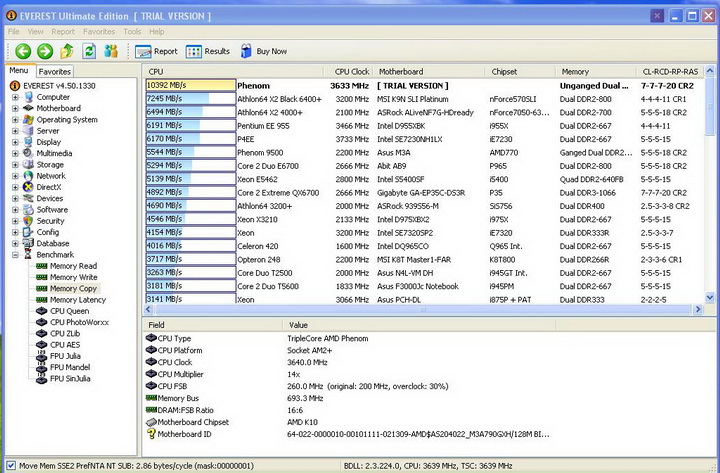Expand the Operating System tree node
This screenshot has width=720, height=473.
[15, 120]
